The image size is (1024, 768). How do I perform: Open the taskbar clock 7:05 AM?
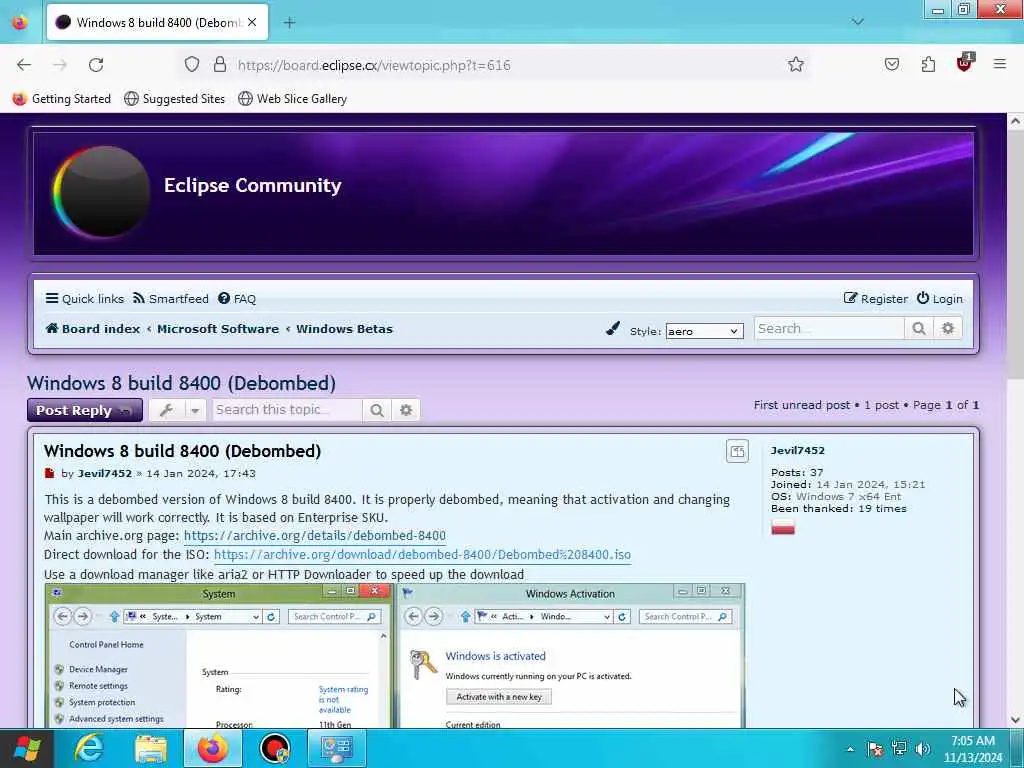[972, 749]
